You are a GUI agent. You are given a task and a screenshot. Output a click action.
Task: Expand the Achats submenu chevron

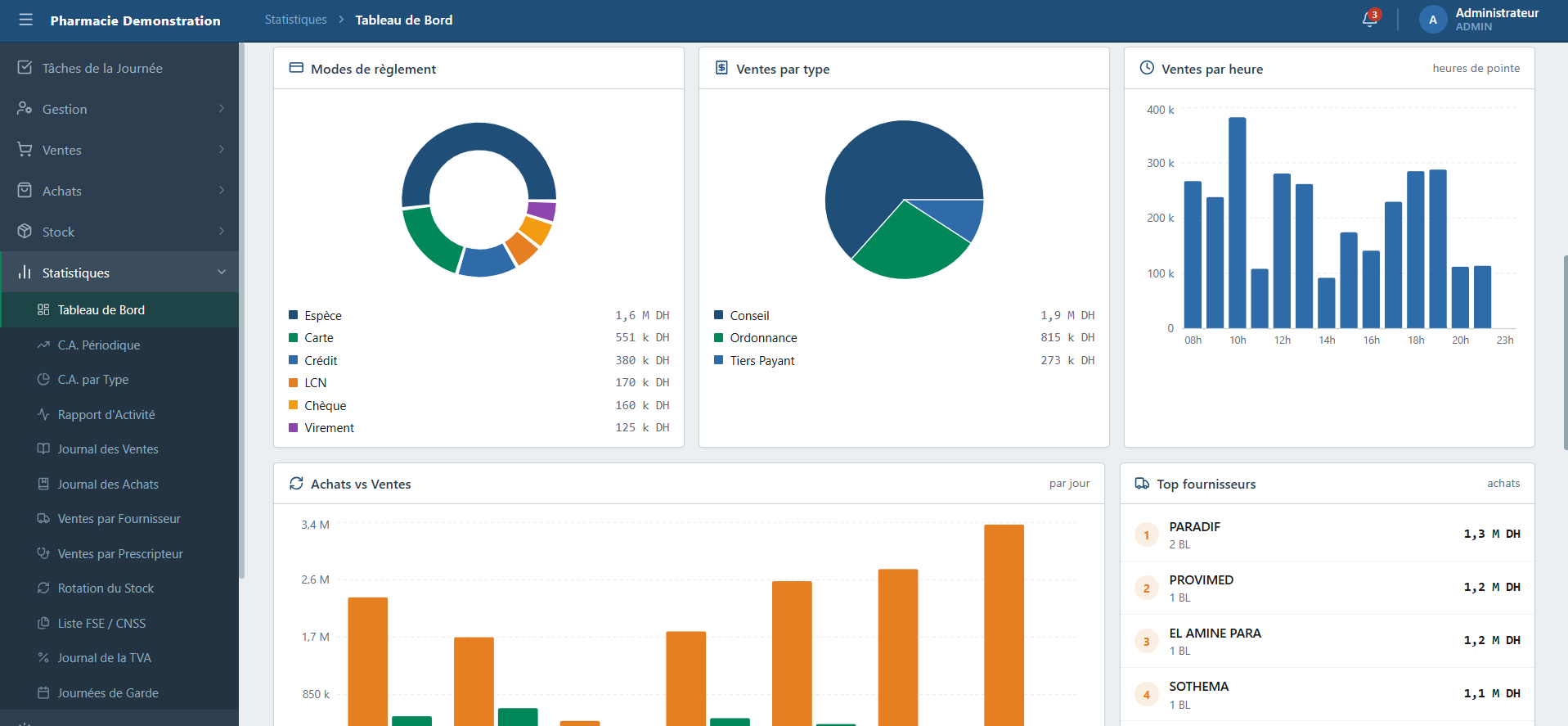pyautogui.click(x=222, y=191)
